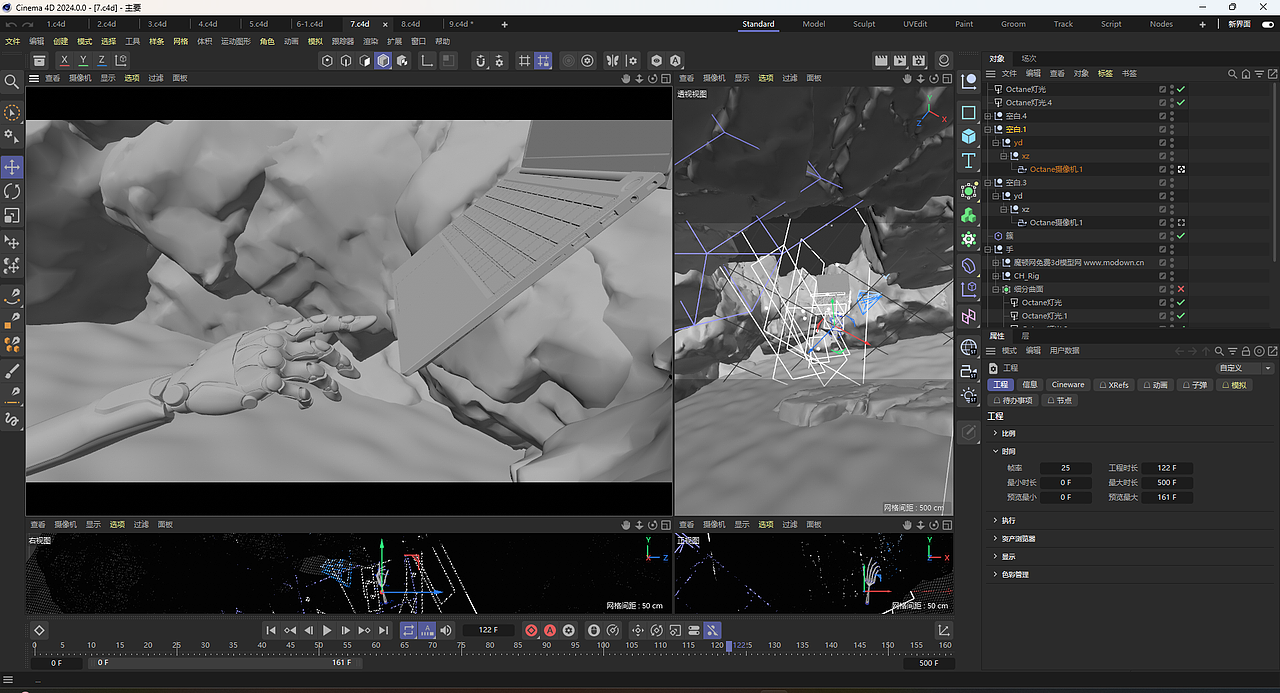Go to start of animation
Screen dimensions: 1280x693
pos(271,630)
